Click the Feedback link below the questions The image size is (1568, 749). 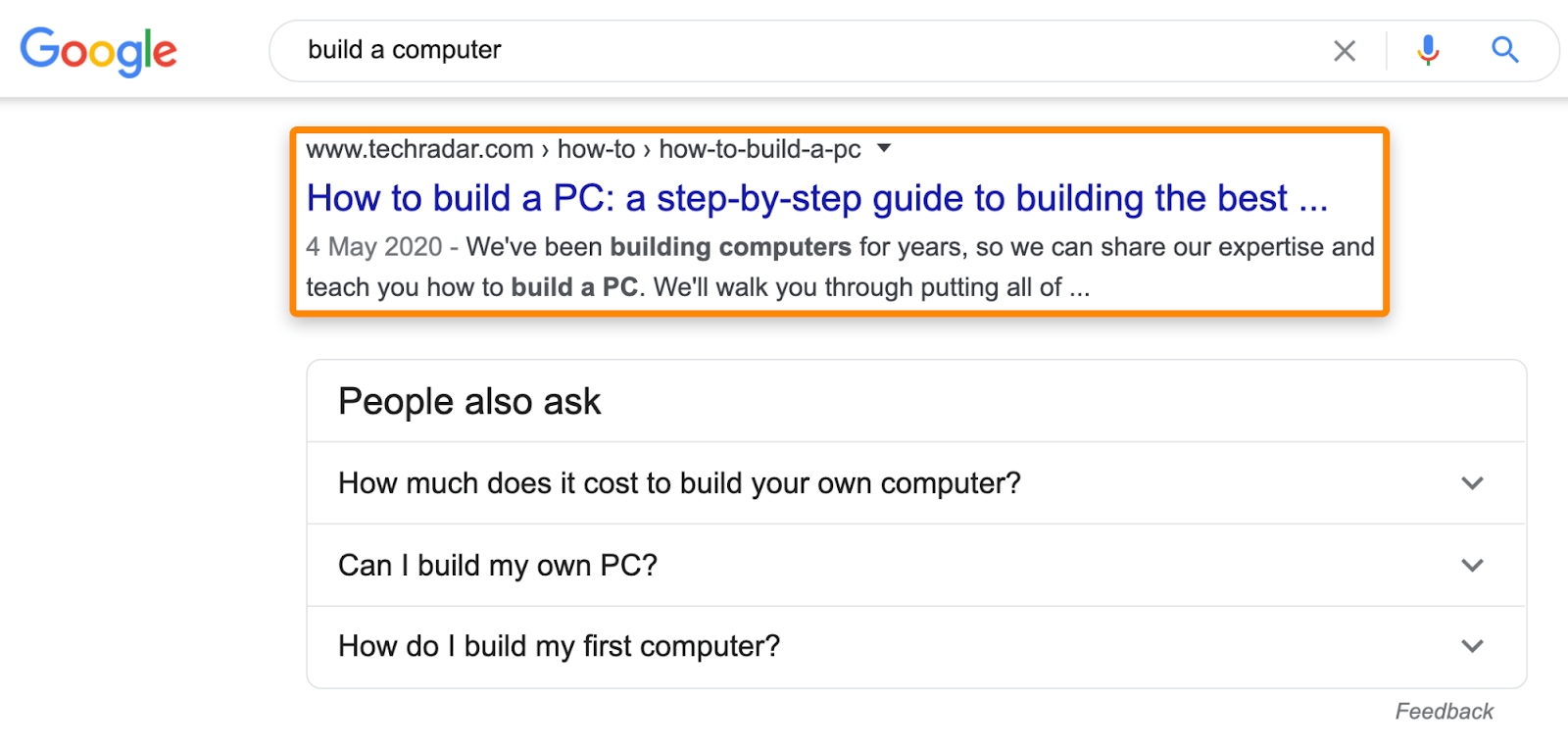(1445, 712)
